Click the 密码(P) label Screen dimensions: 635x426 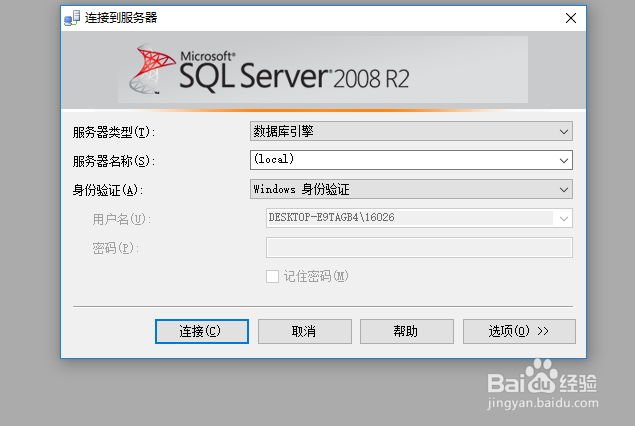pos(115,248)
